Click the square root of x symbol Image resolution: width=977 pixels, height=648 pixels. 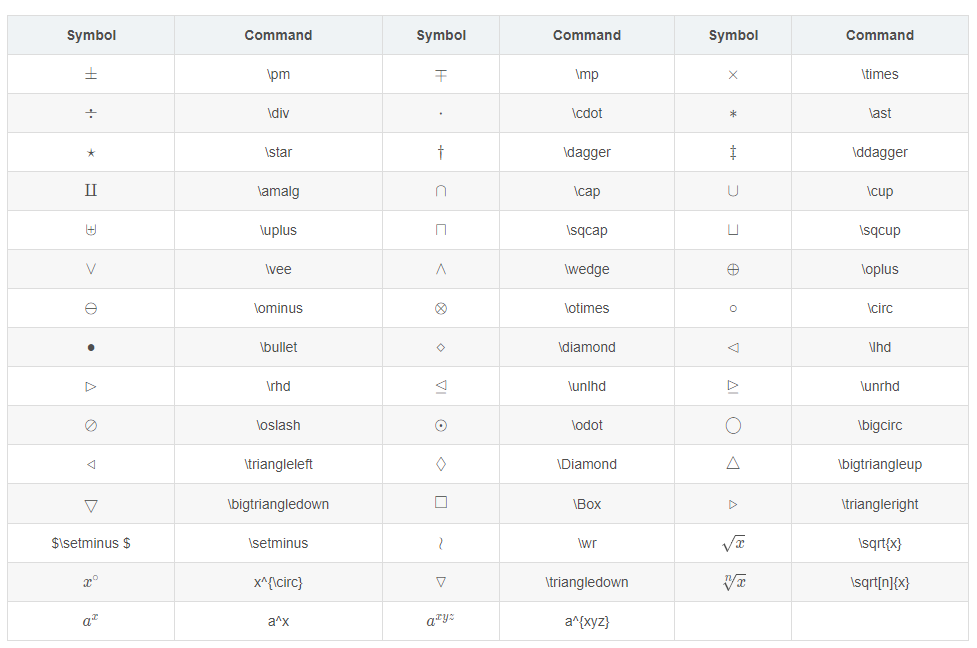click(733, 543)
